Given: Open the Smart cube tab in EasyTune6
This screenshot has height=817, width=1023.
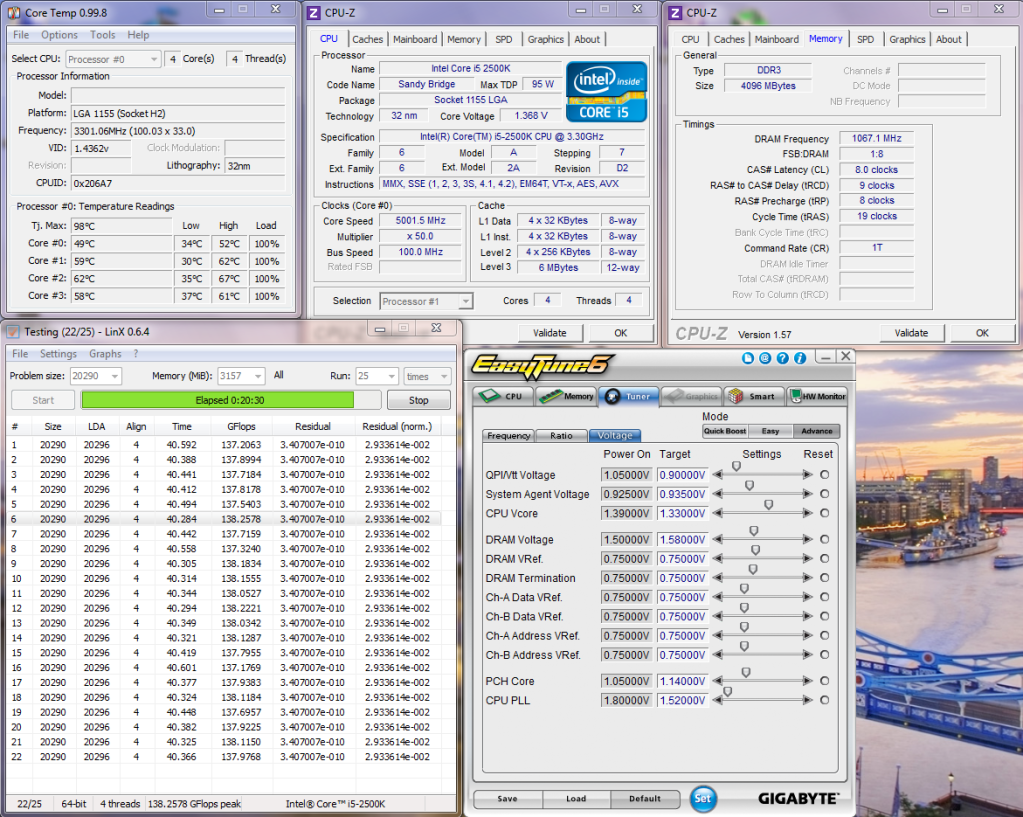Looking at the screenshot, I should [752, 396].
